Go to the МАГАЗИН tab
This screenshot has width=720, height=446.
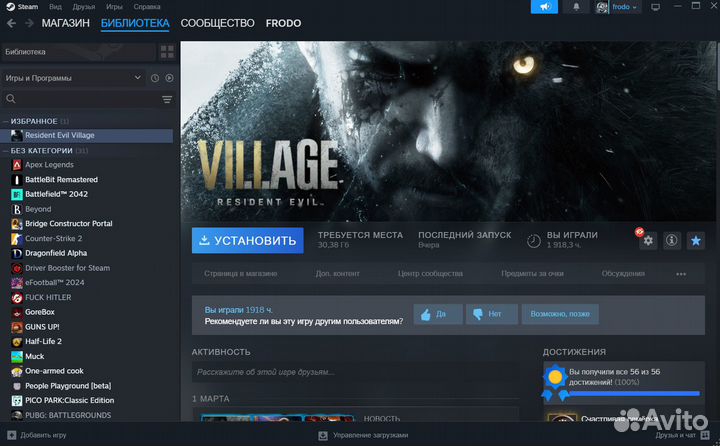(x=66, y=23)
